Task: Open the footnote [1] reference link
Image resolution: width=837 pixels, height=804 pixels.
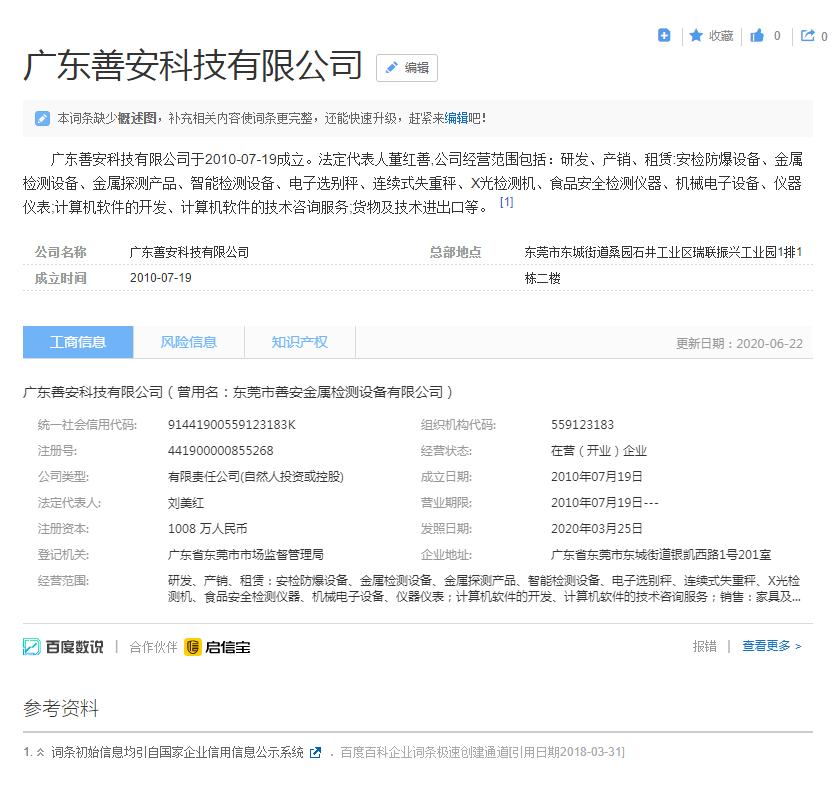Action: pyautogui.click(x=506, y=202)
